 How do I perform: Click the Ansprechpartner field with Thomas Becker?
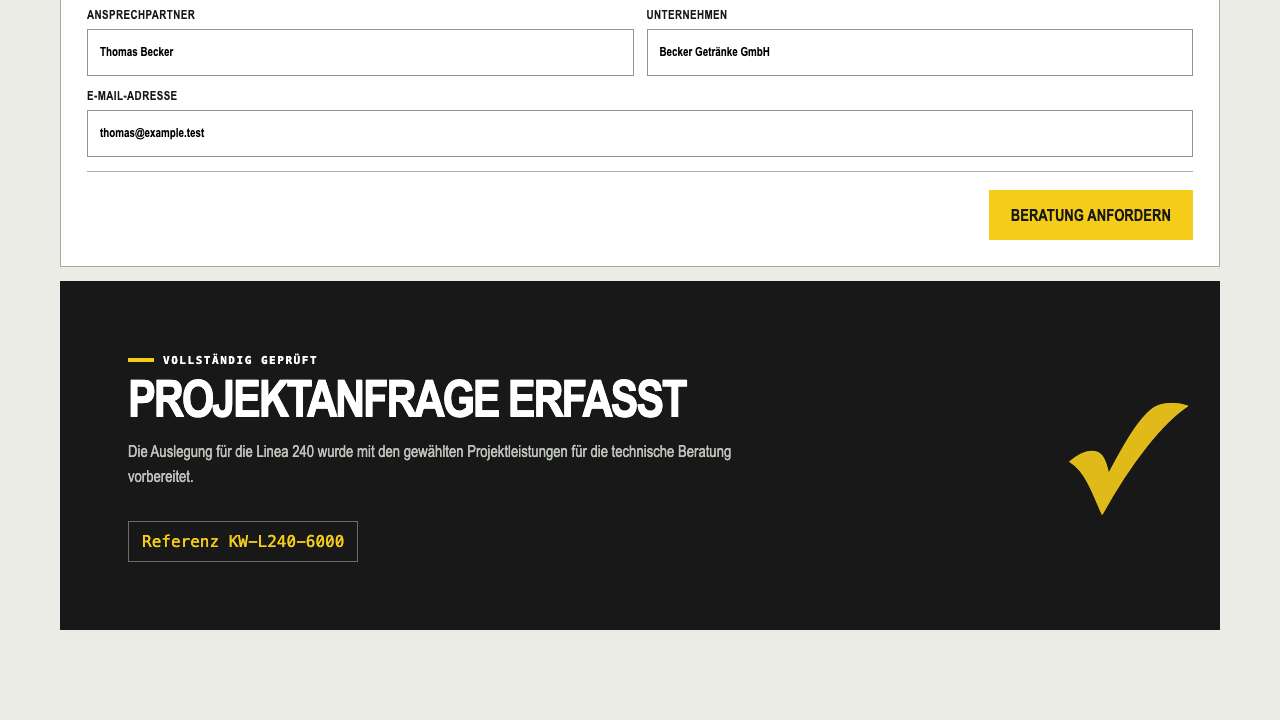360,52
